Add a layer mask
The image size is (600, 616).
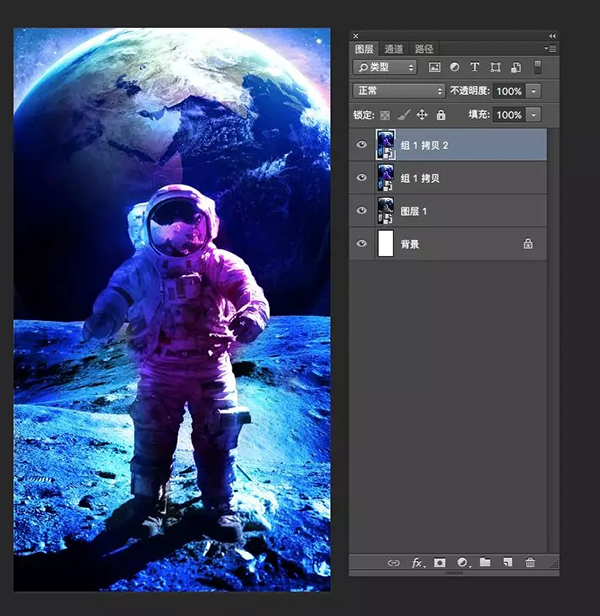pyautogui.click(x=440, y=563)
